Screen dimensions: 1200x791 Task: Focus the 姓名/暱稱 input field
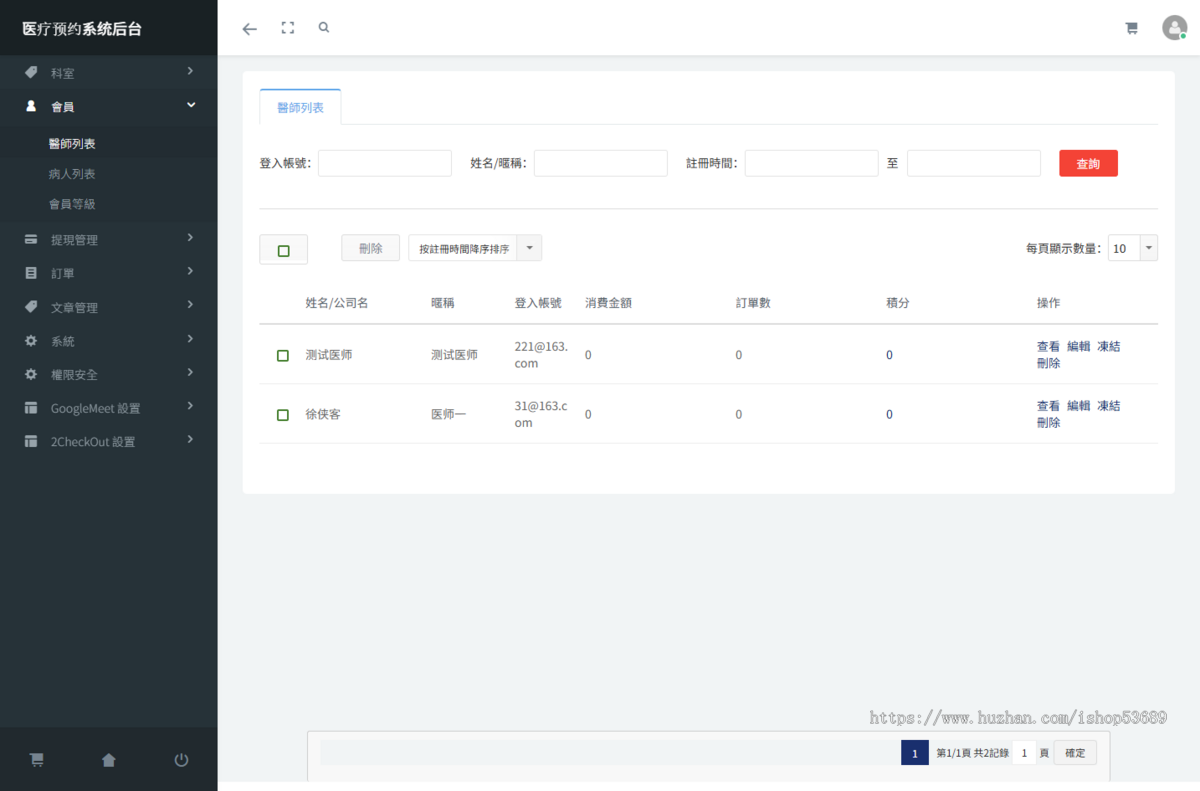tap(600, 163)
